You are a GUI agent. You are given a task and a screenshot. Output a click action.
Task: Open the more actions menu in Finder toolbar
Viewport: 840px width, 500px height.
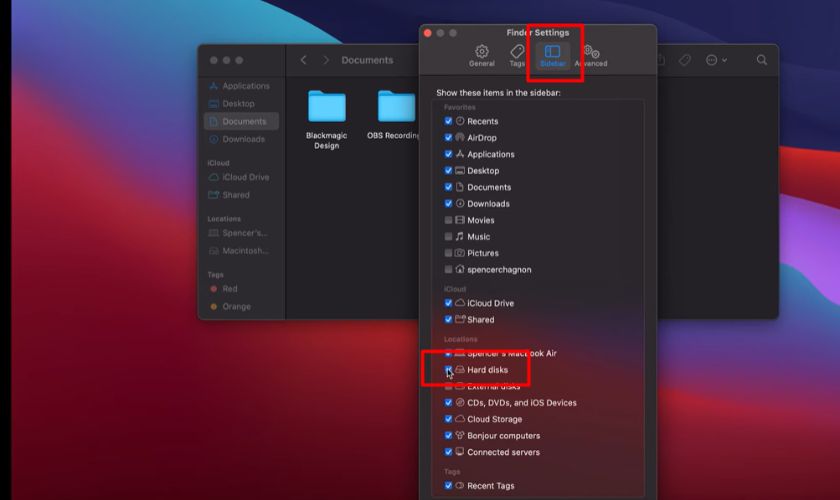coord(716,60)
